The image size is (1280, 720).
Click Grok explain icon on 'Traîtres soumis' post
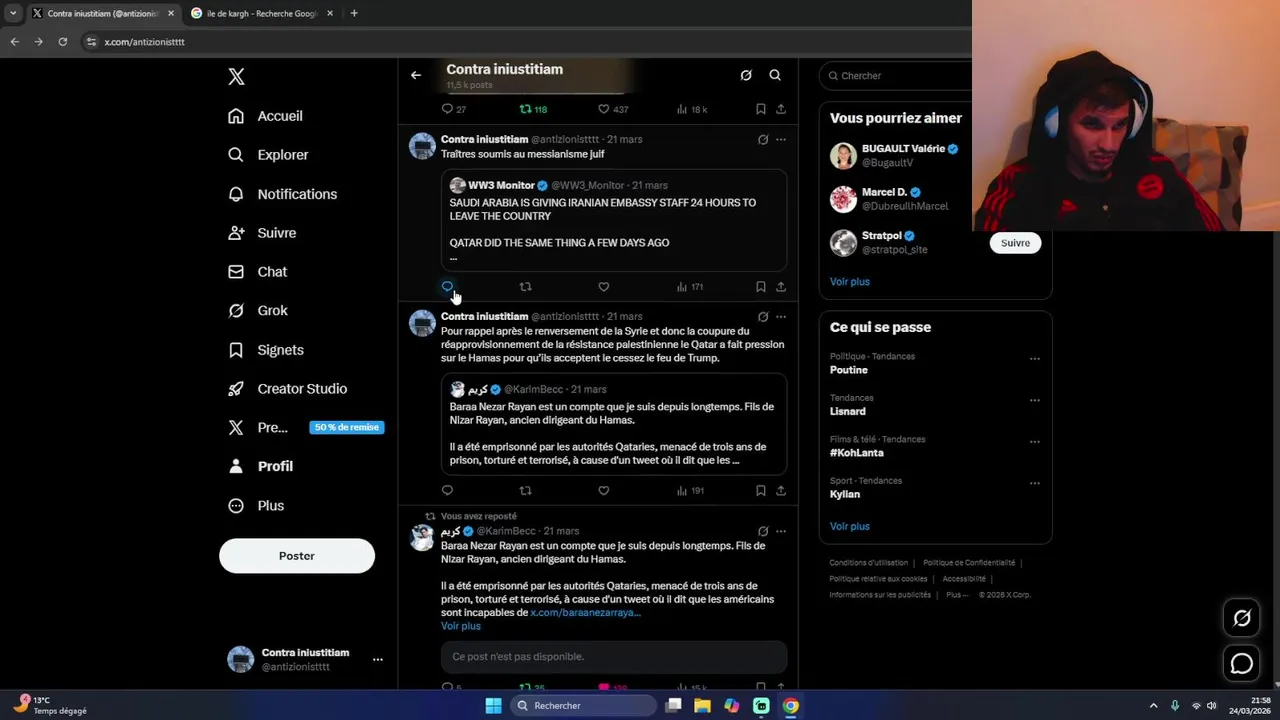(763, 140)
